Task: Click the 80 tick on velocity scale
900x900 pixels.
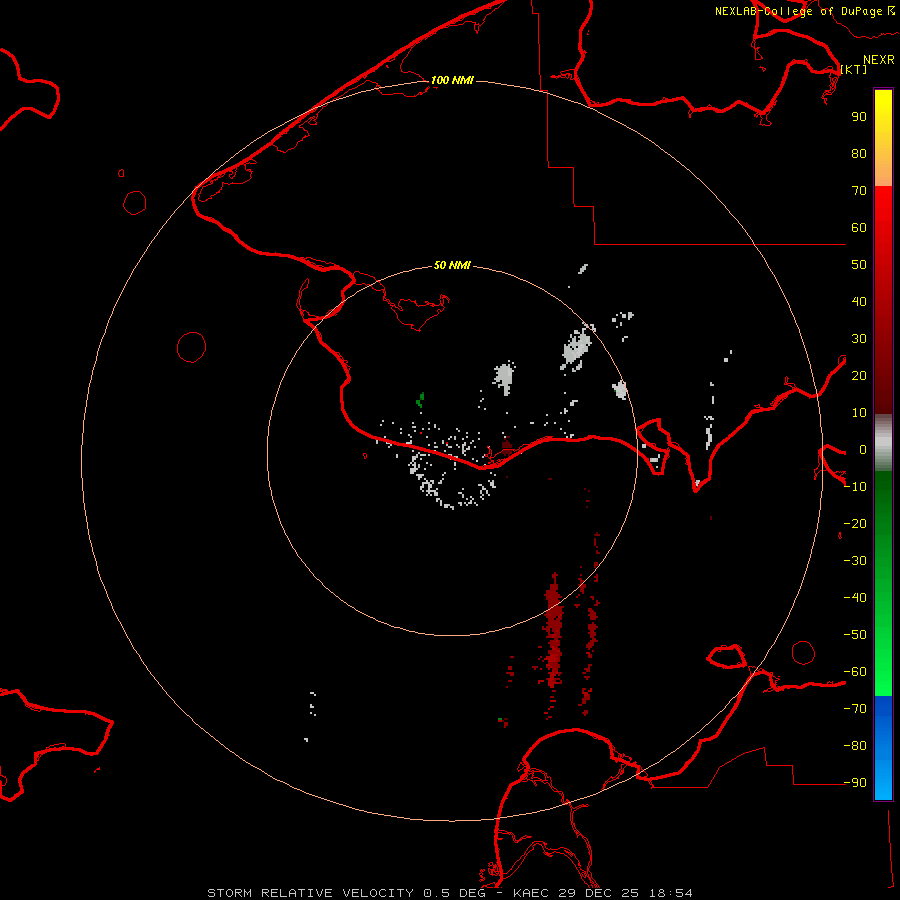Action: (x=859, y=153)
